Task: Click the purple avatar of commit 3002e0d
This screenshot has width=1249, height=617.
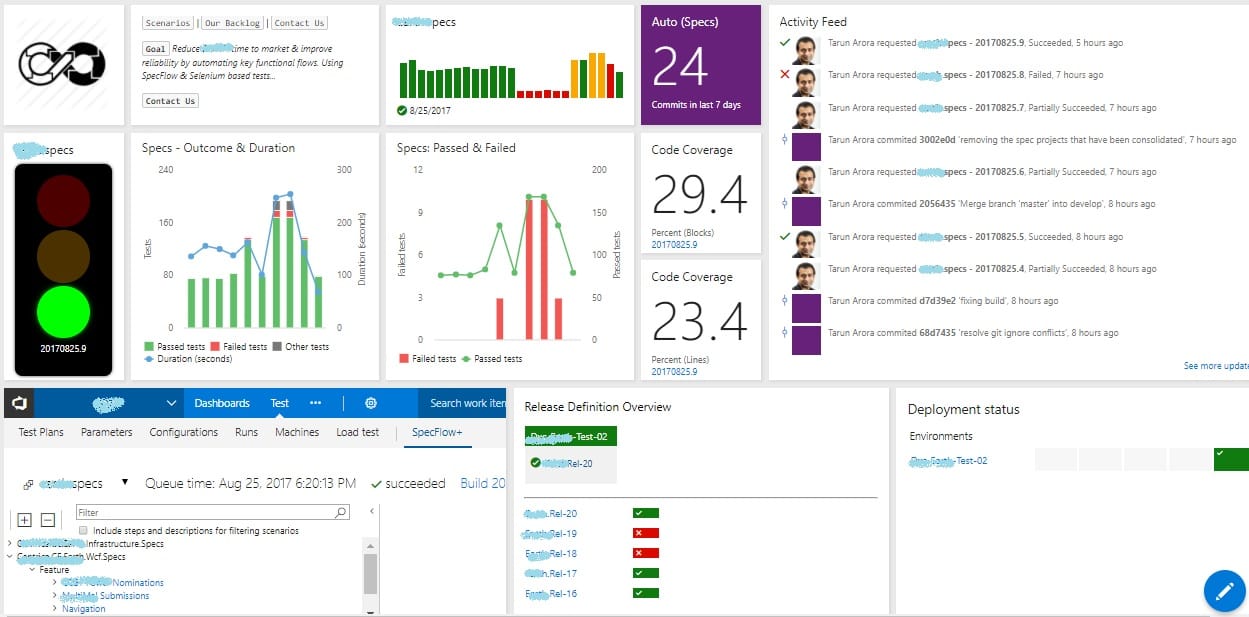Action: (x=806, y=147)
